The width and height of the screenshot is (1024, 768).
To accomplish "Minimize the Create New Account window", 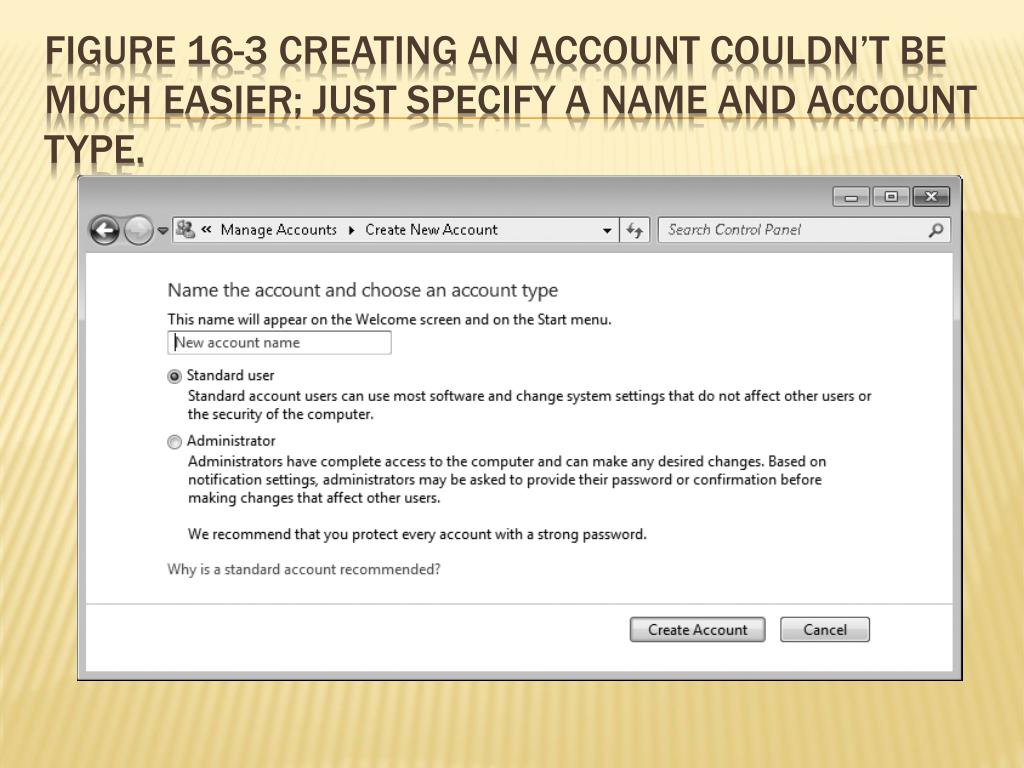I will pos(851,197).
